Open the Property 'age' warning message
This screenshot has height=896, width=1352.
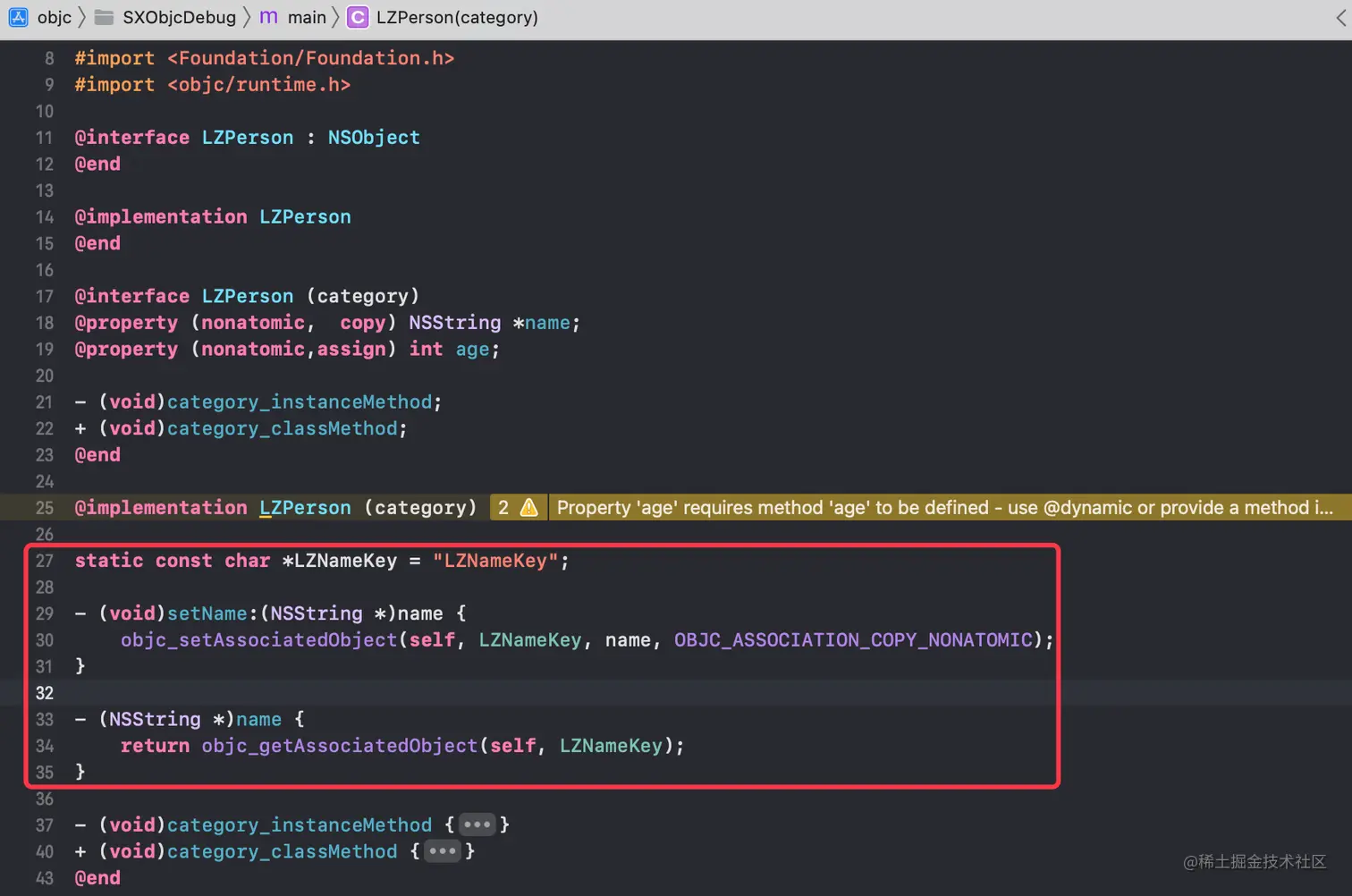click(x=945, y=508)
